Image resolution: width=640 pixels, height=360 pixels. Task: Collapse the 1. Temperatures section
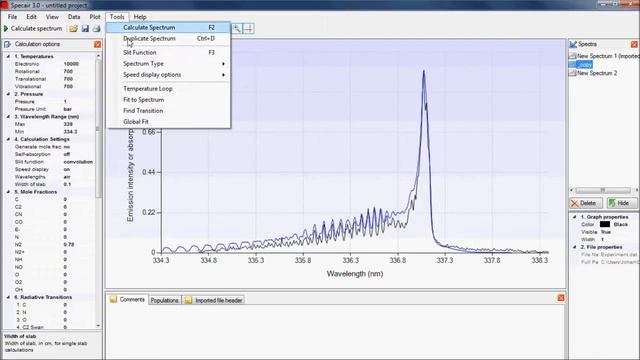8,56
